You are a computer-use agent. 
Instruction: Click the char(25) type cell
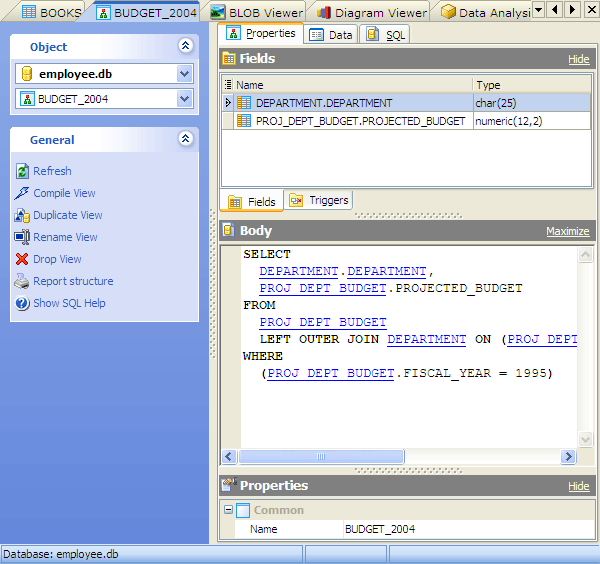pos(532,103)
